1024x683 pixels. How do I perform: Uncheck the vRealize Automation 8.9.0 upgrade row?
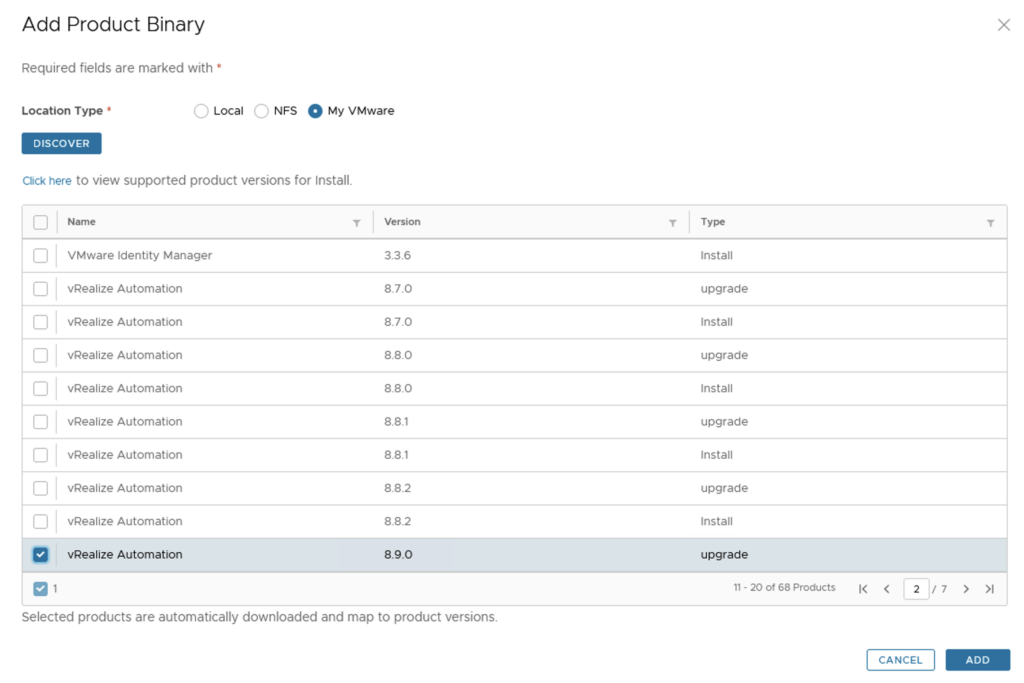tap(40, 555)
